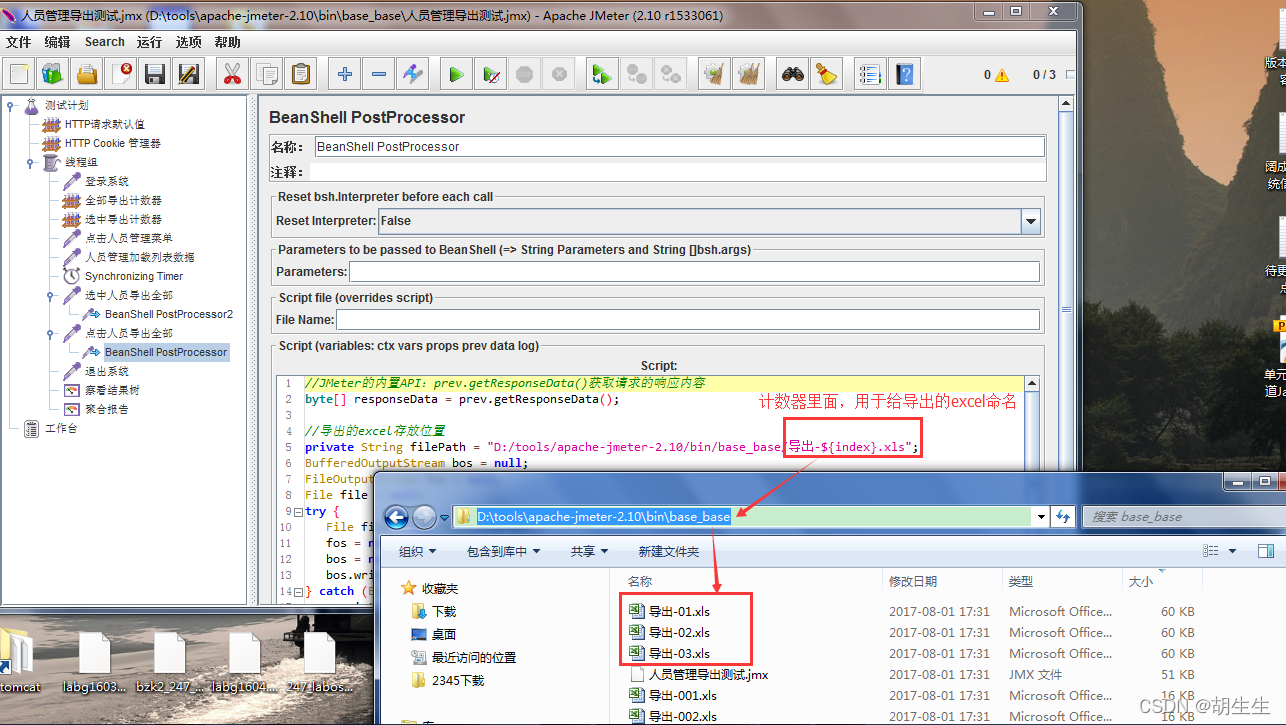Open the 文件 menu
This screenshot has width=1286, height=725.
pyautogui.click(x=19, y=42)
